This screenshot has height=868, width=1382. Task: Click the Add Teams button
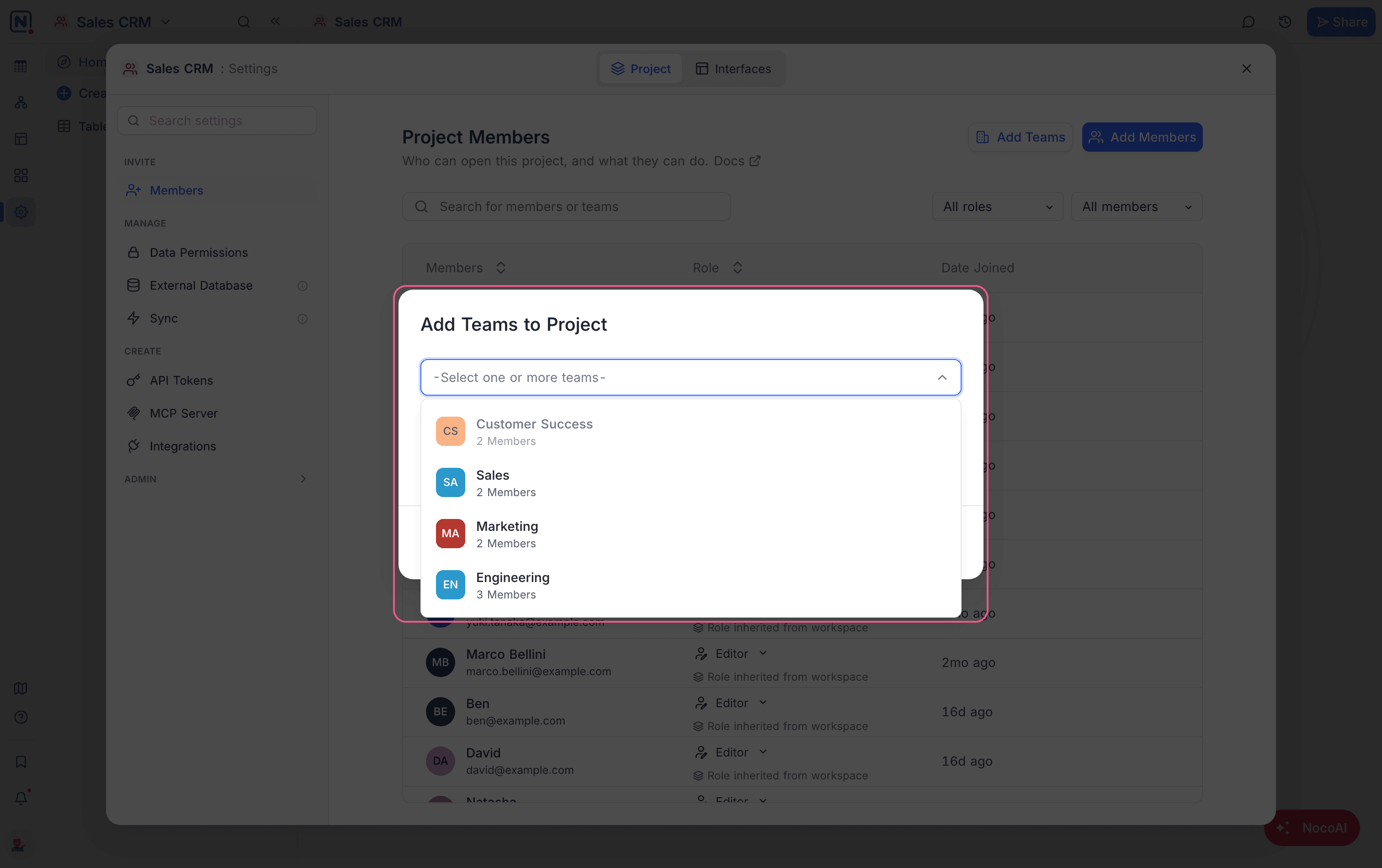coord(1020,137)
